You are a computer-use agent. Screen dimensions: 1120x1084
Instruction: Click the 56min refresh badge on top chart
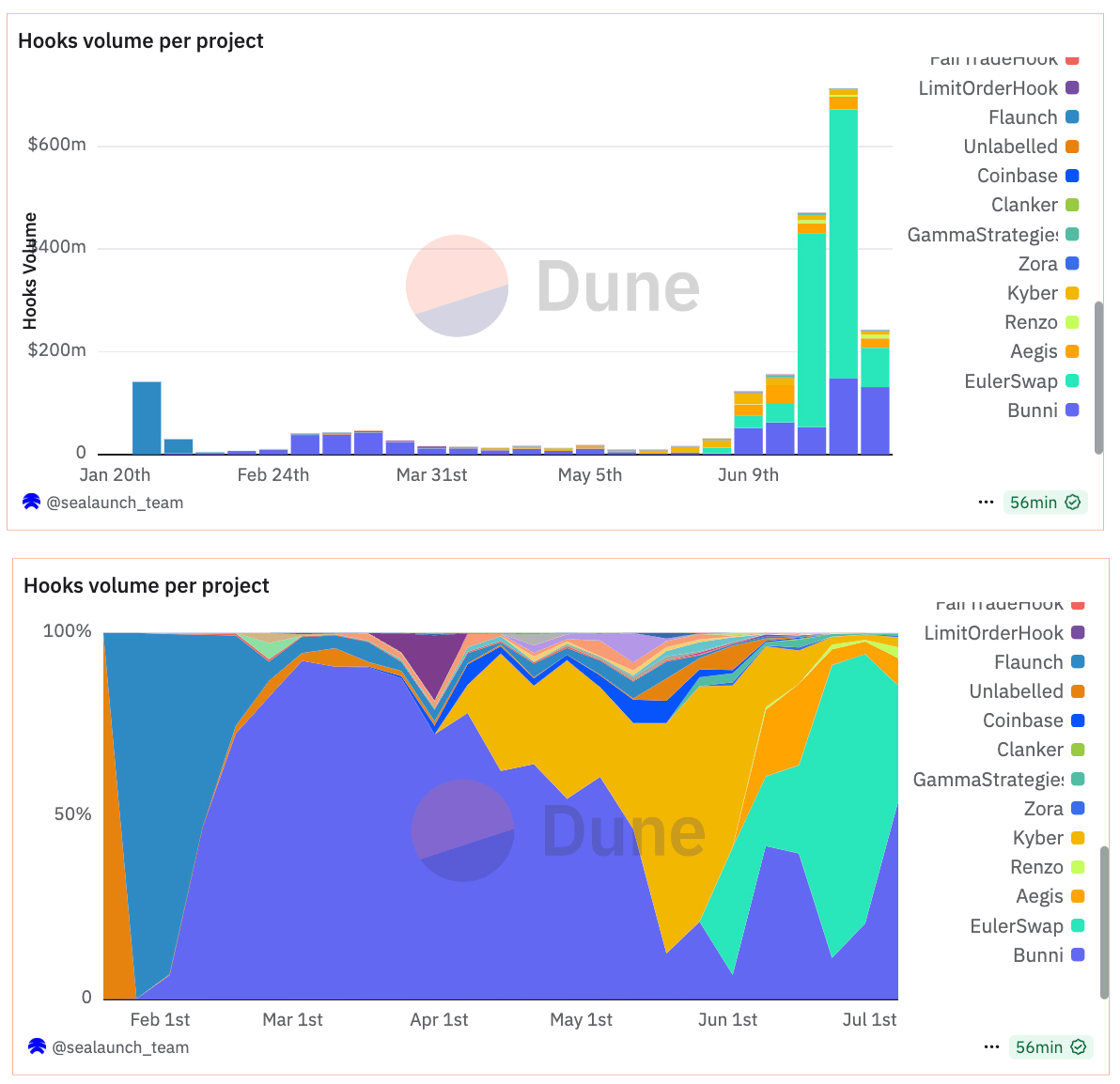(1045, 502)
